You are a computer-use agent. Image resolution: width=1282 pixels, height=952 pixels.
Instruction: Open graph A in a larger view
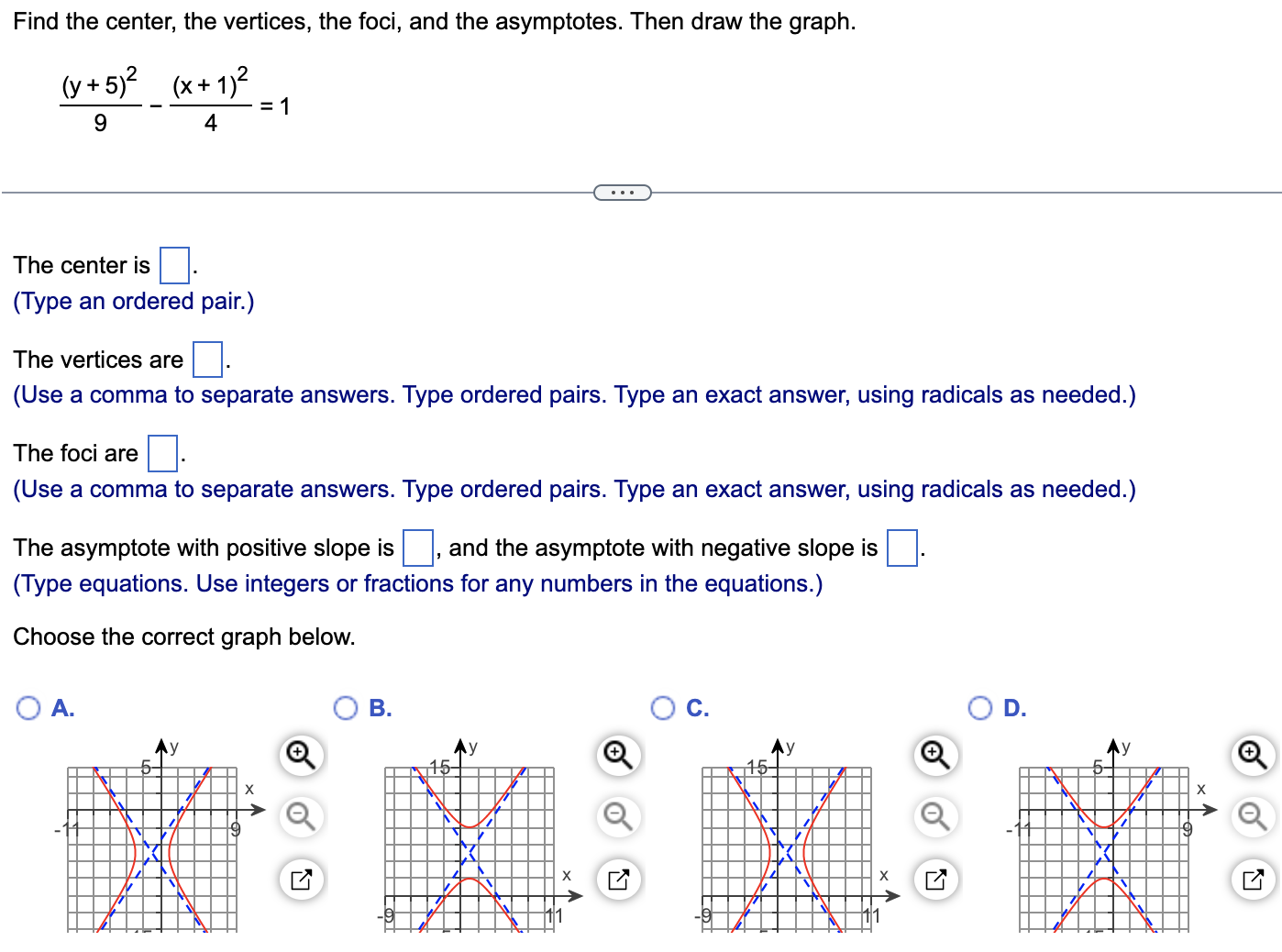pos(299,879)
